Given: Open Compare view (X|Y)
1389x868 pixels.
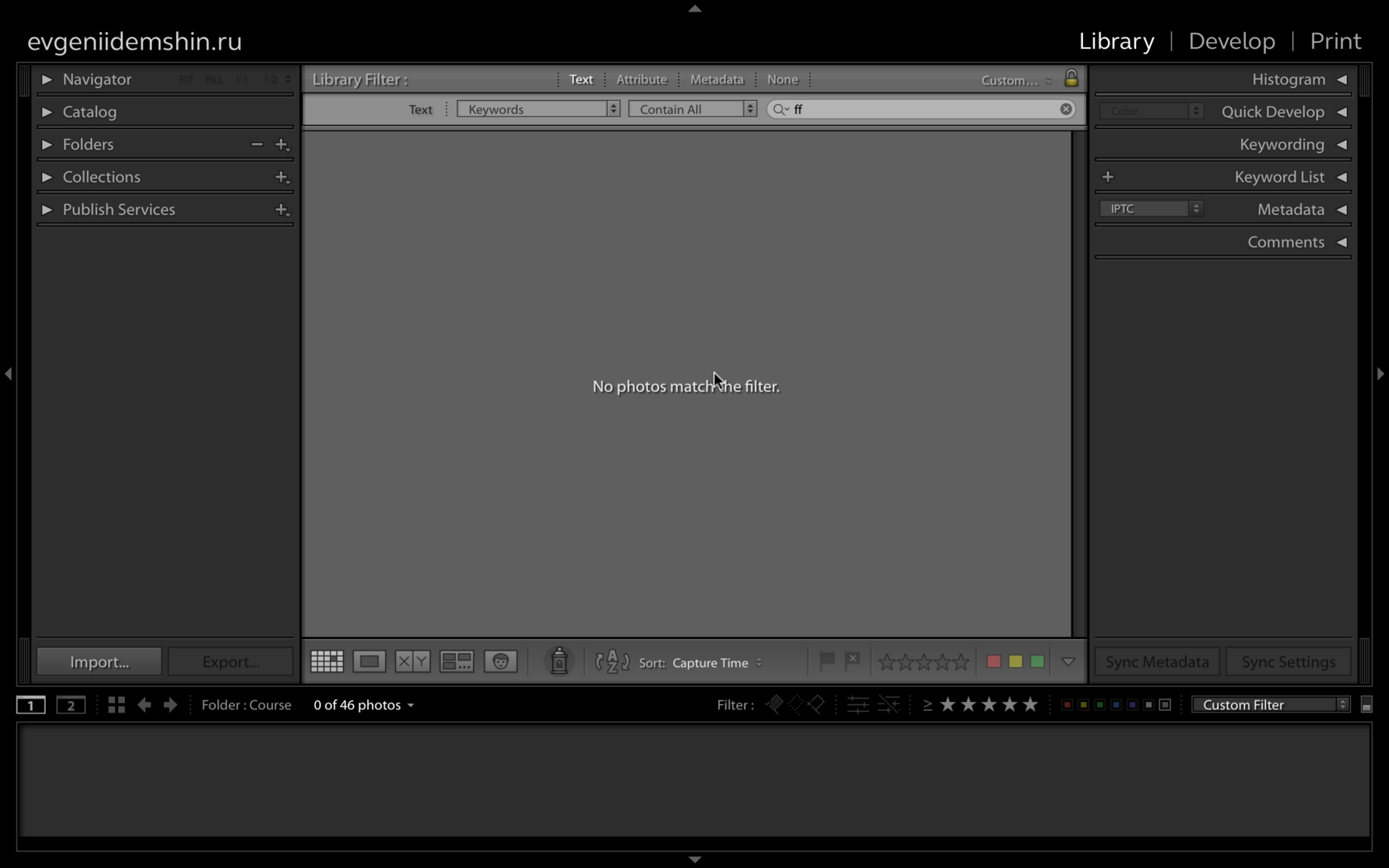Looking at the screenshot, I should pos(413,661).
